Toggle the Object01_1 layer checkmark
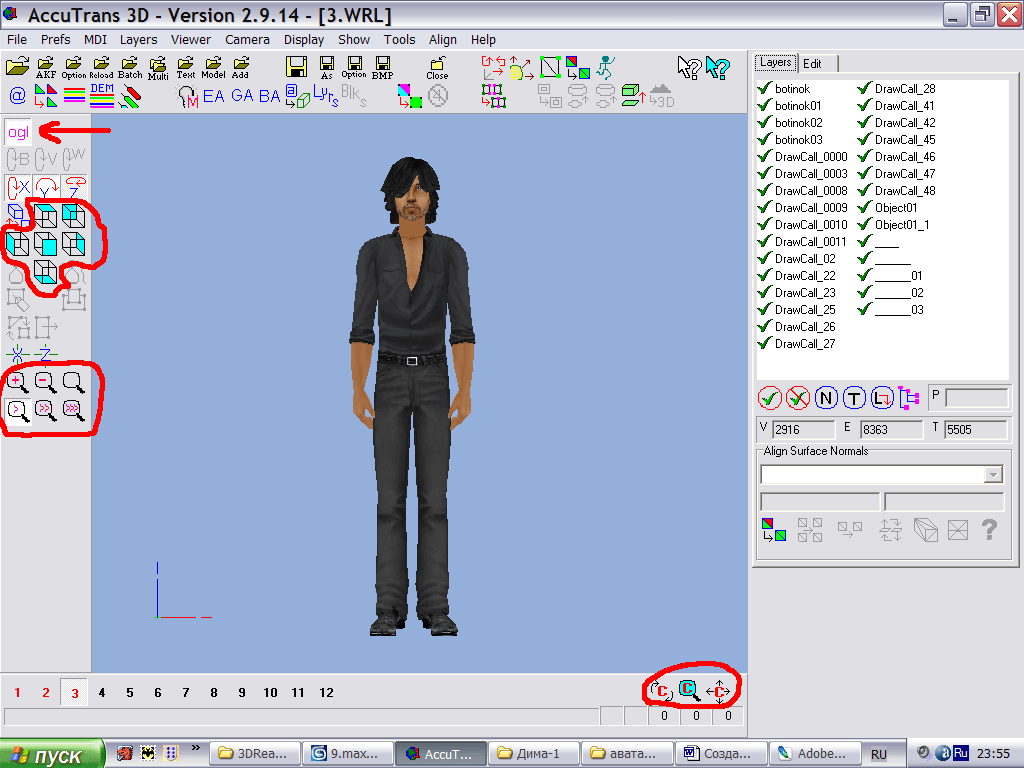 865,224
